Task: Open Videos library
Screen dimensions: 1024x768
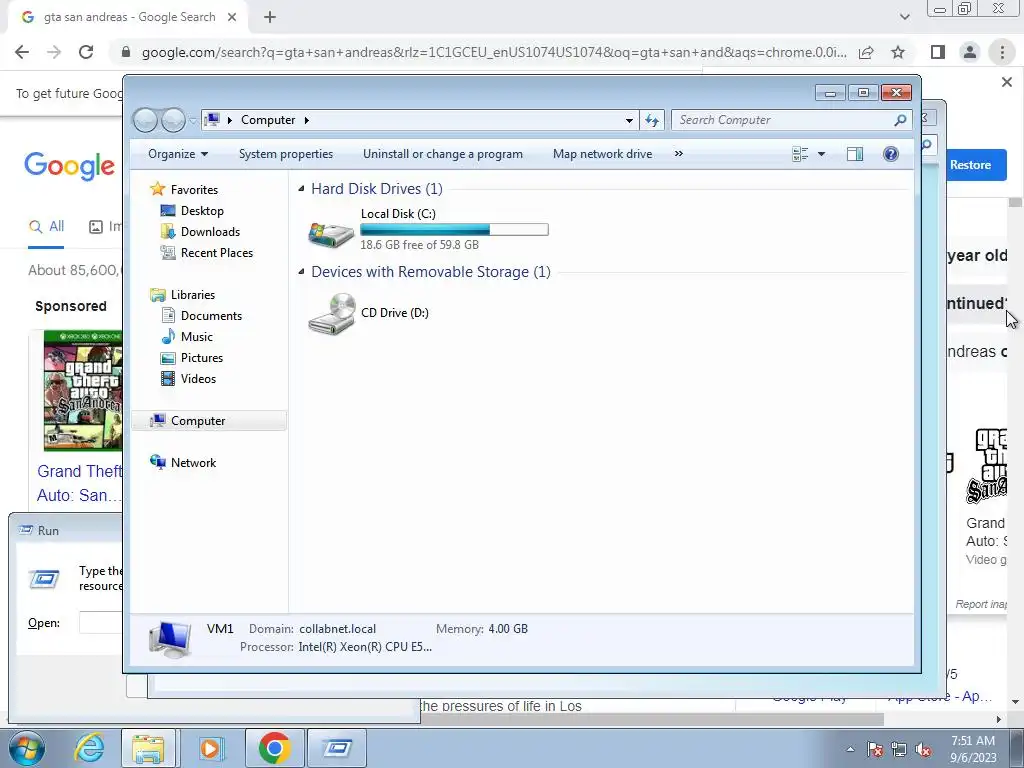Action: (198, 379)
